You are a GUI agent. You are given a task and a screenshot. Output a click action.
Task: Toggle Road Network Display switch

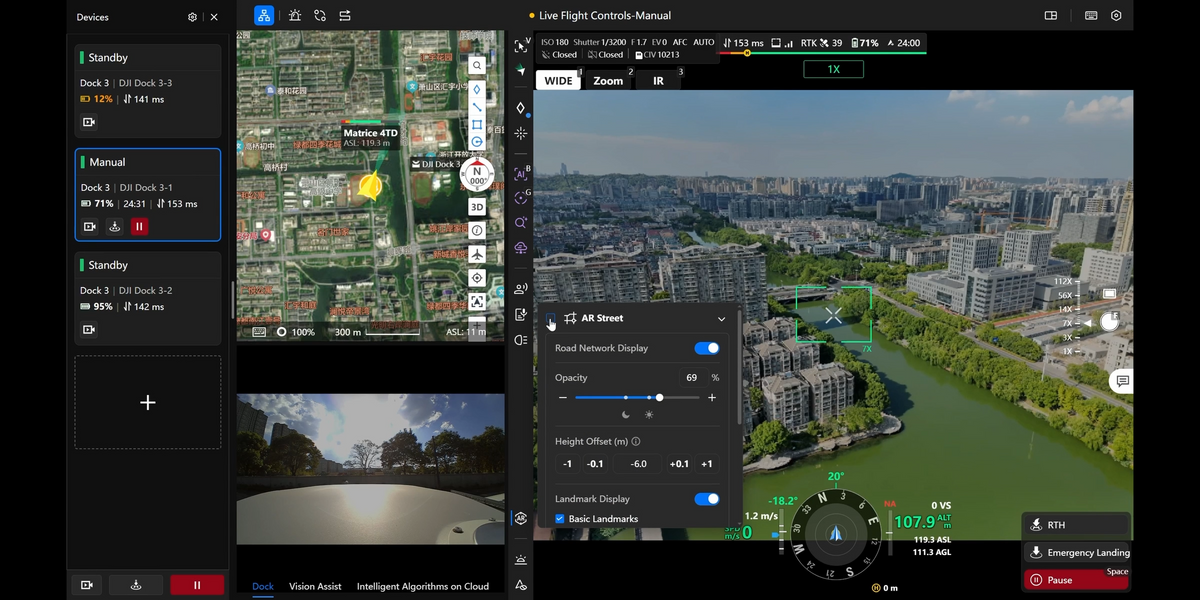[x=707, y=348]
